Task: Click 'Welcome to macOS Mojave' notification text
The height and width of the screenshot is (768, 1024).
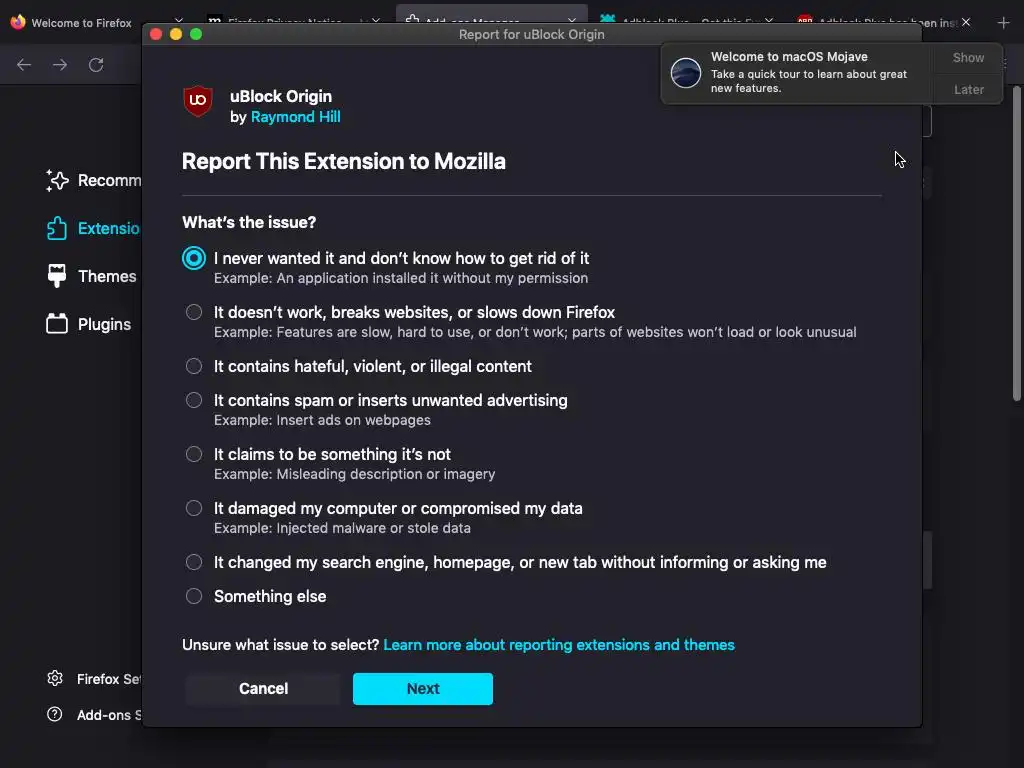Action: click(x=789, y=57)
